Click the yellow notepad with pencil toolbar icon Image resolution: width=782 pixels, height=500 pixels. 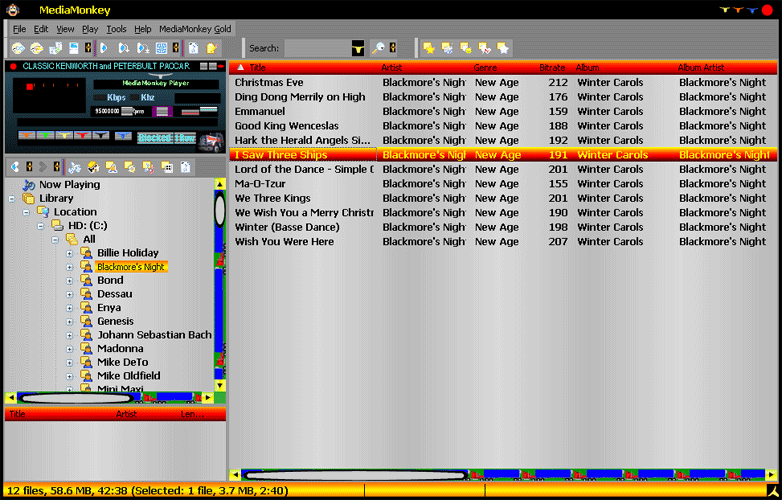click(212, 48)
